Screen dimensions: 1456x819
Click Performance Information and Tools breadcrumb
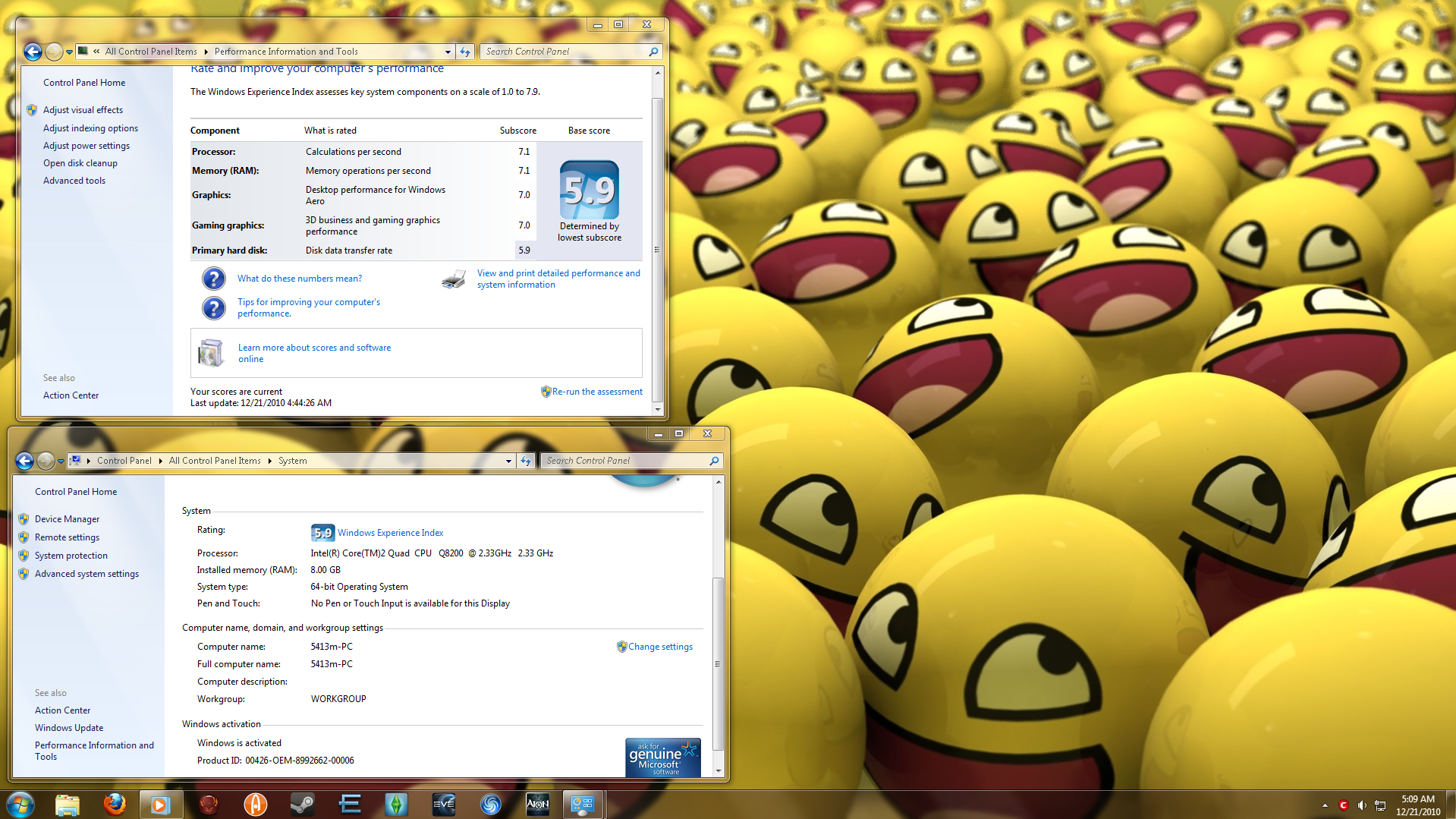click(x=286, y=52)
